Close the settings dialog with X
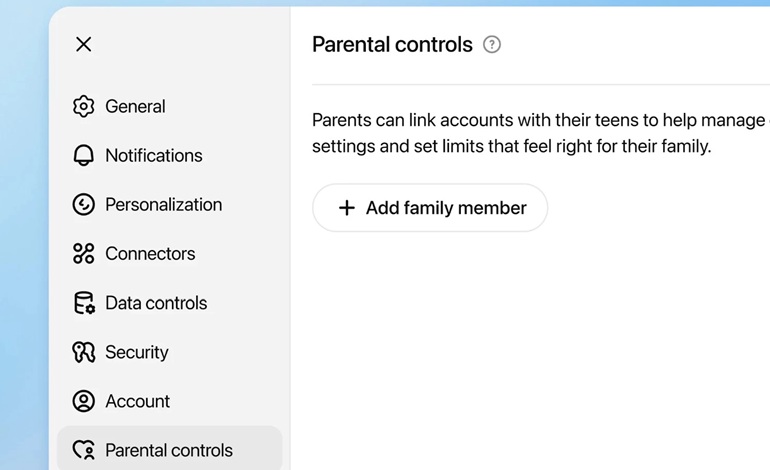This screenshot has width=770, height=470. pos(84,44)
